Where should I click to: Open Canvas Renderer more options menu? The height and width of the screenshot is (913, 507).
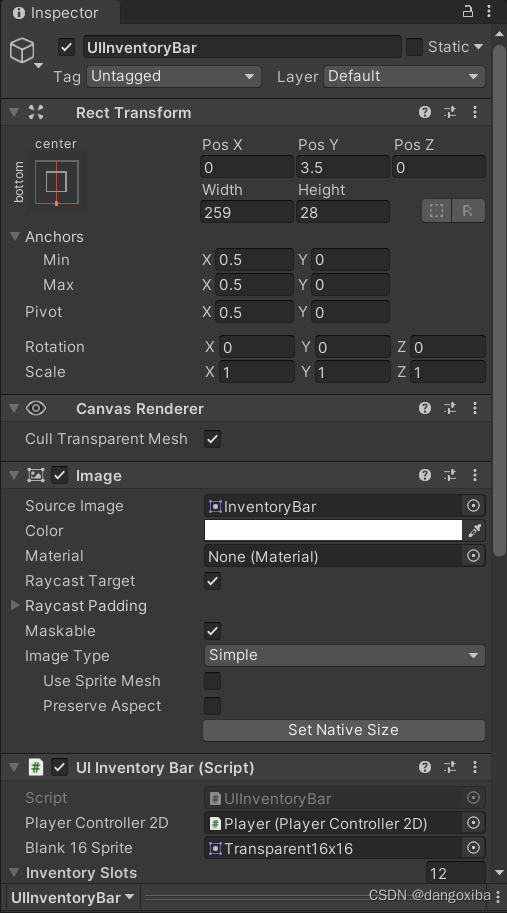(475, 408)
